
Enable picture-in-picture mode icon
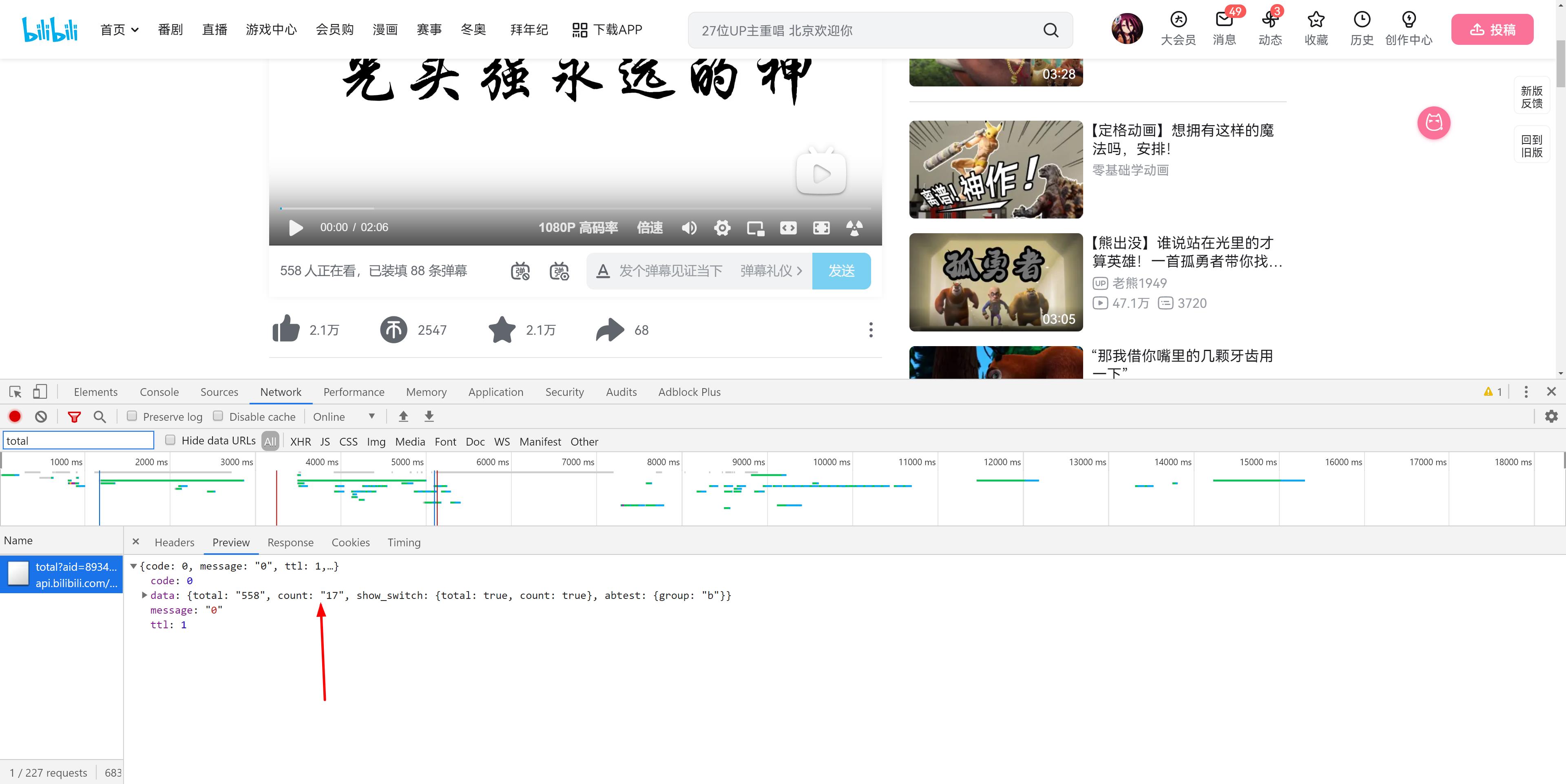tap(755, 228)
